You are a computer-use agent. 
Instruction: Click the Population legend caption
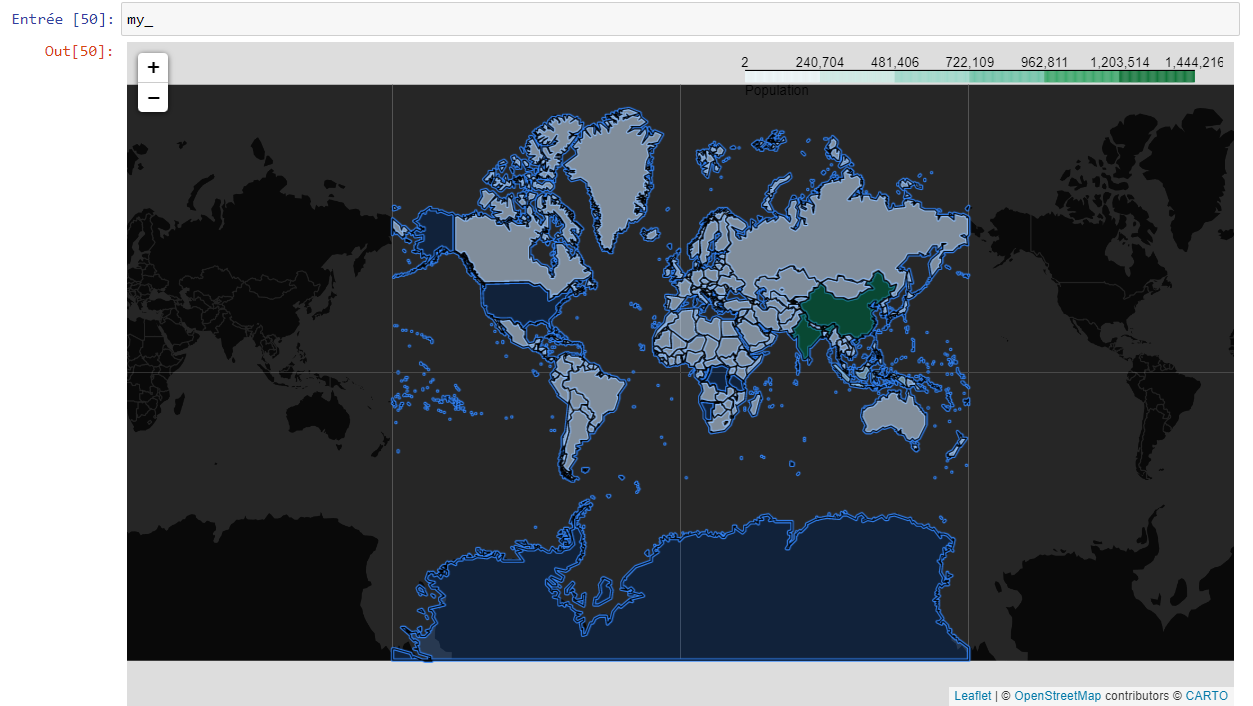(x=777, y=90)
